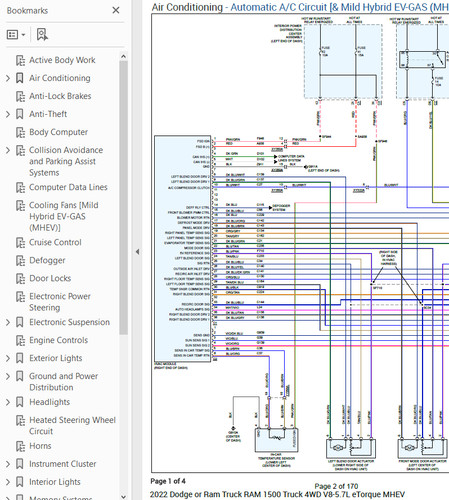Click the Exterior Lights ribbon bookmark icon

20,358
